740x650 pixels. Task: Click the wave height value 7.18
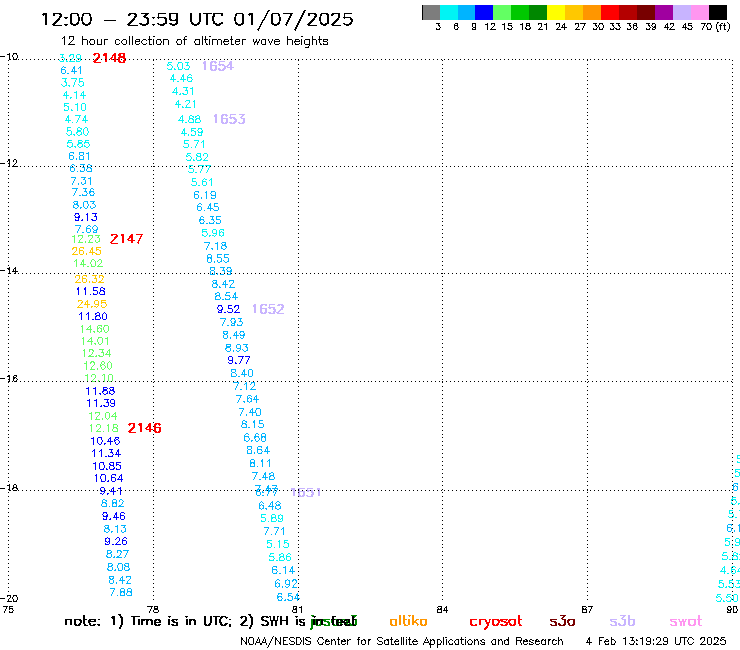pos(216,246)
